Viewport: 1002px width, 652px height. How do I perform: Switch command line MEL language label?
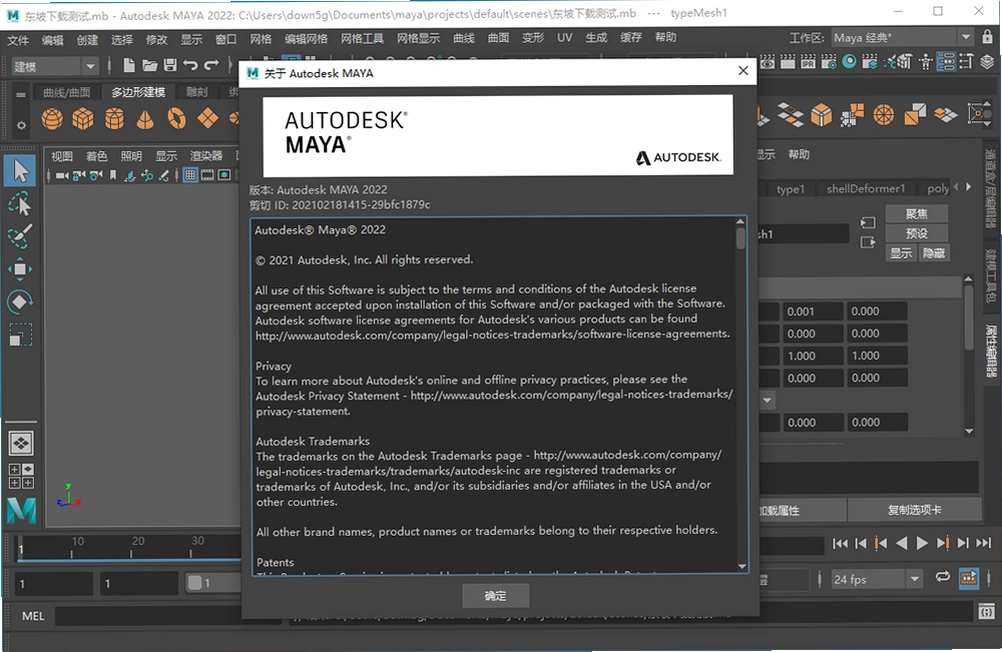(33, 616)
